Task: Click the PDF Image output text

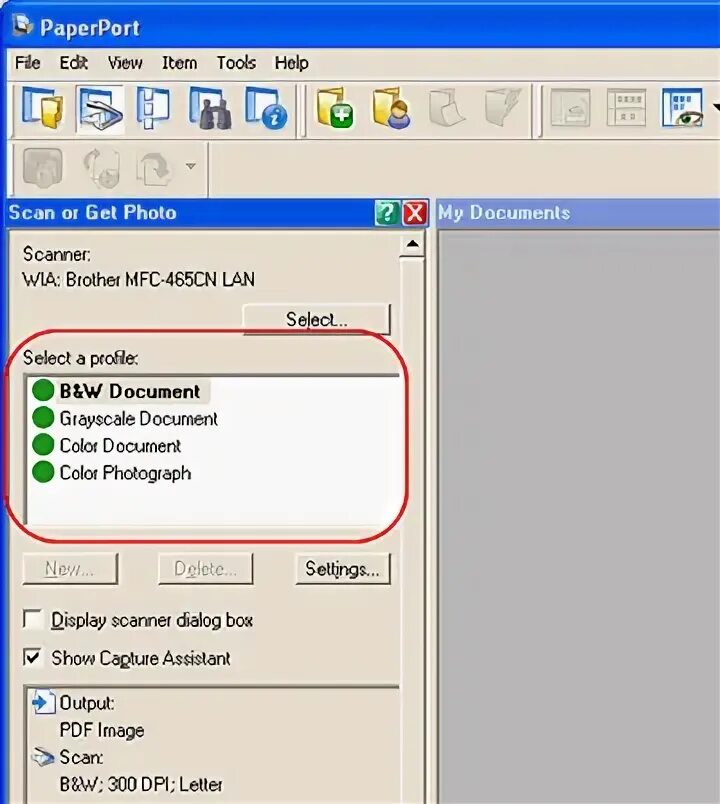Action: pyautogui.click(x=102, y=730)
